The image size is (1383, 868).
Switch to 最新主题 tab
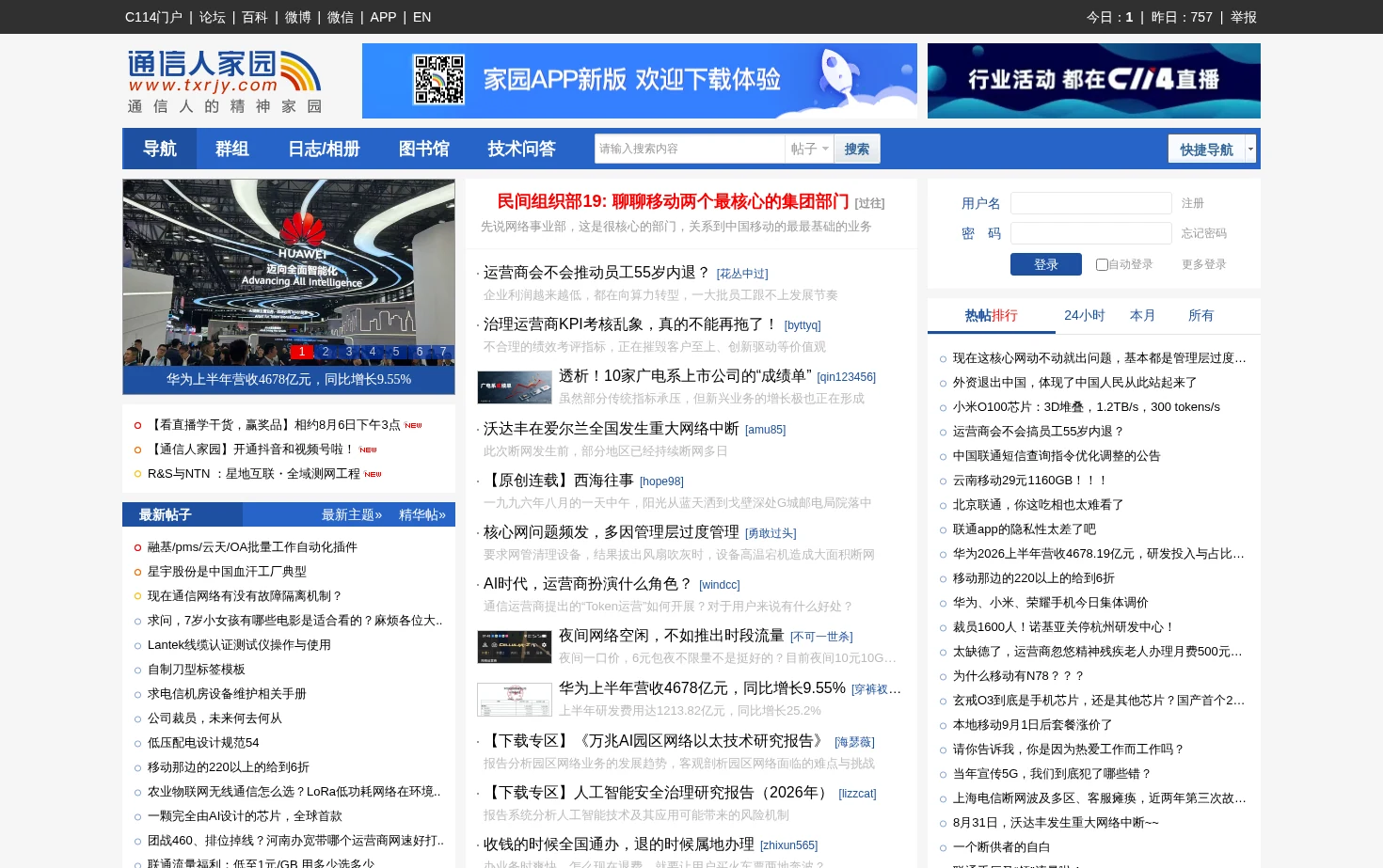pyautogui.click(x=352, y=514)
